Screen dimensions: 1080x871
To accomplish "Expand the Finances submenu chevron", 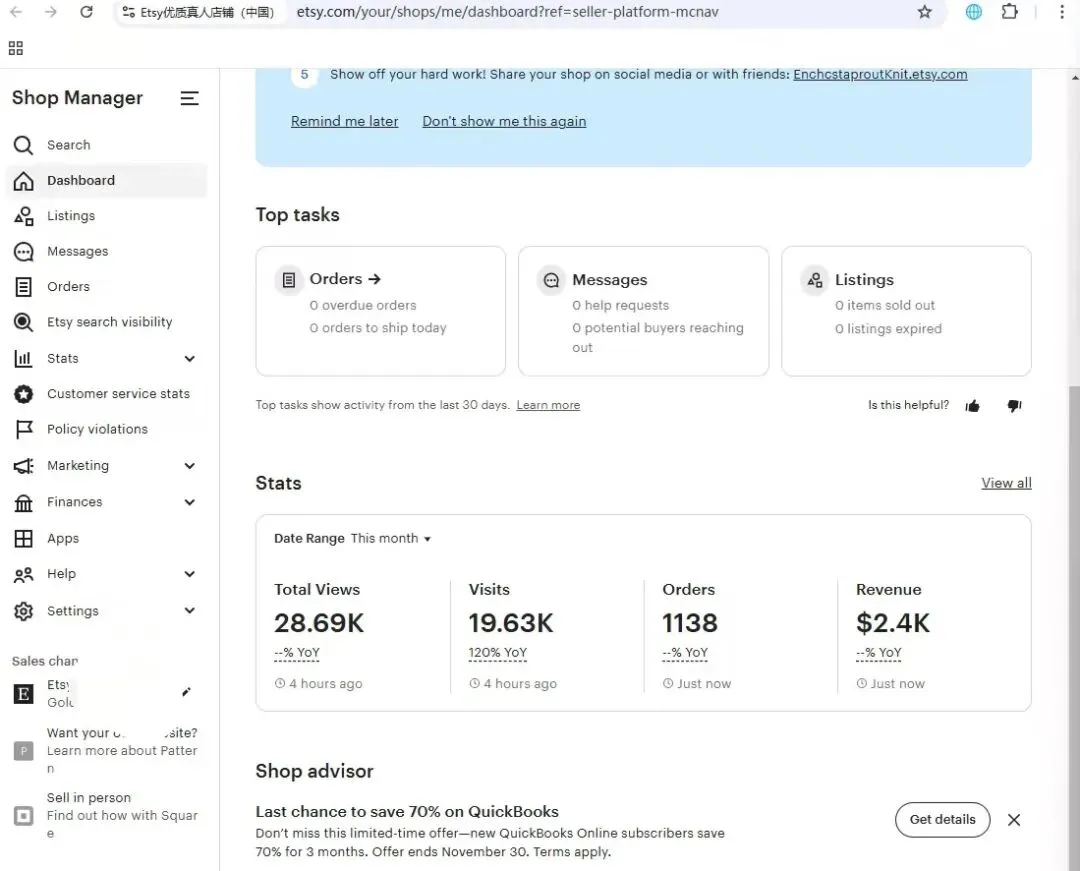I will 190,502.
